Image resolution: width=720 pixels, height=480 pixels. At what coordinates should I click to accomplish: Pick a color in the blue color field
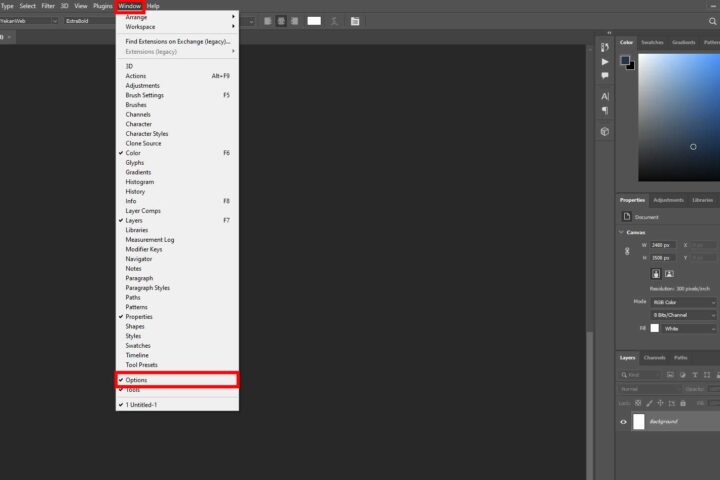click(x=679, y=117)
